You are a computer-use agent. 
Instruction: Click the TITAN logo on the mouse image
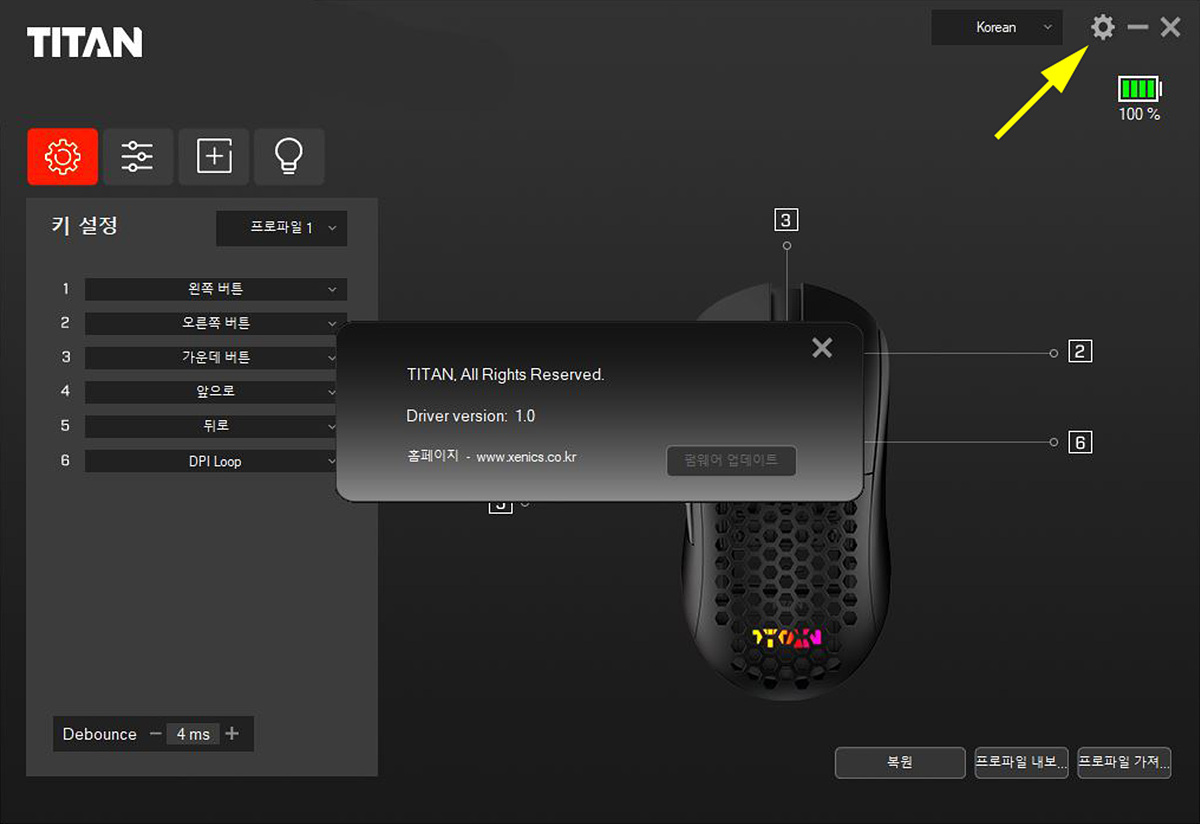click(x=786, y=637)
